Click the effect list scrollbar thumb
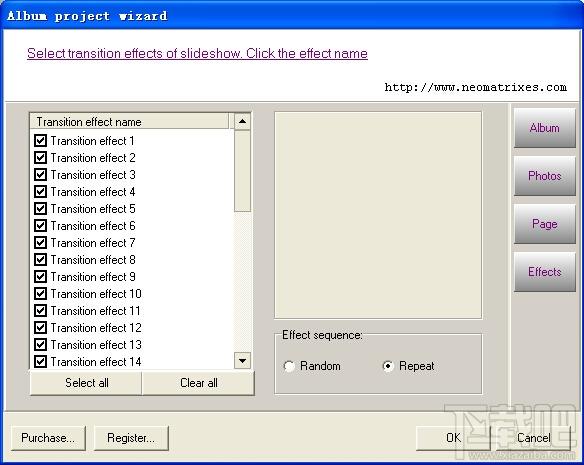The image size is (584, 465). [x=242, y=171]
